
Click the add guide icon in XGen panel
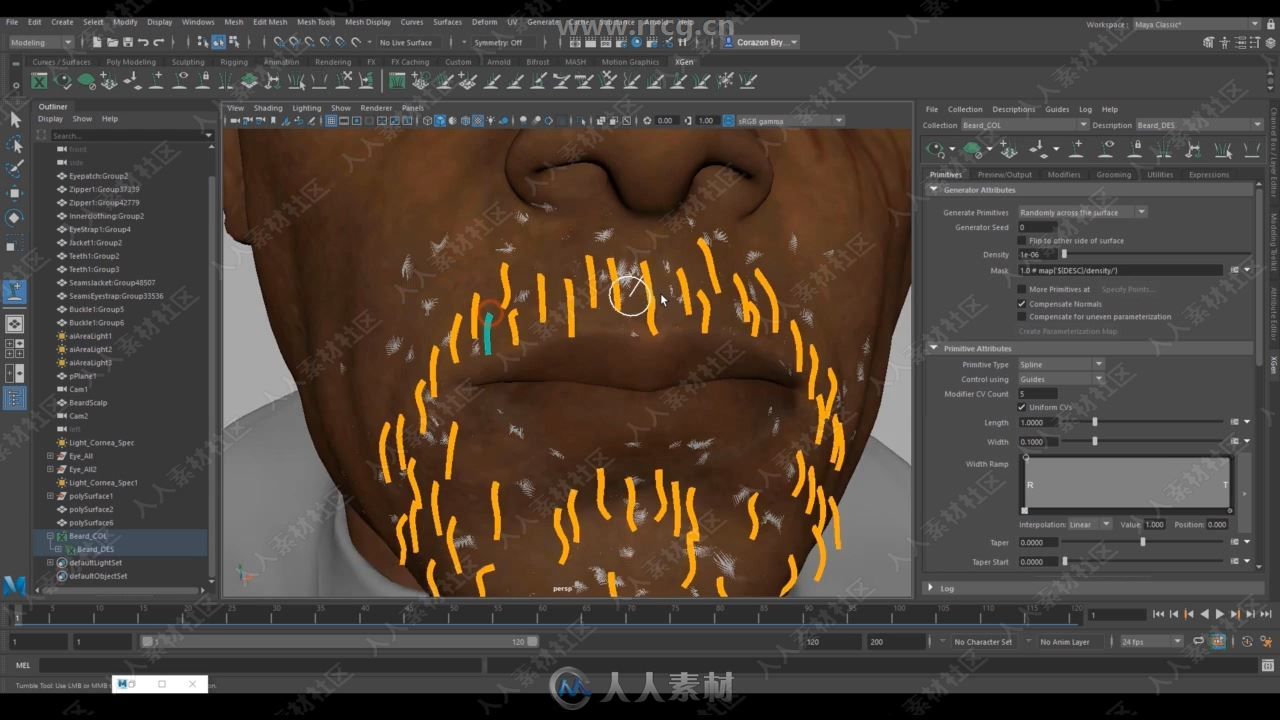[x=1076, y=149]
